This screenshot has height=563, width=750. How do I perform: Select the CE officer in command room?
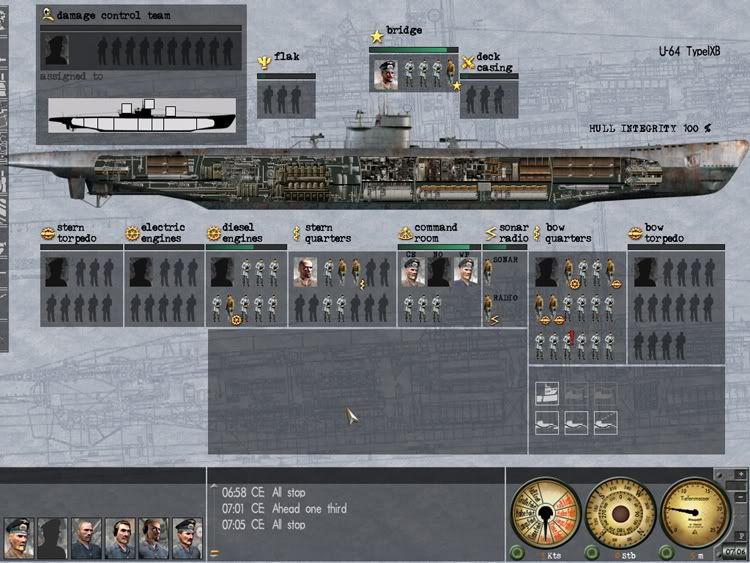coord(412,272)
